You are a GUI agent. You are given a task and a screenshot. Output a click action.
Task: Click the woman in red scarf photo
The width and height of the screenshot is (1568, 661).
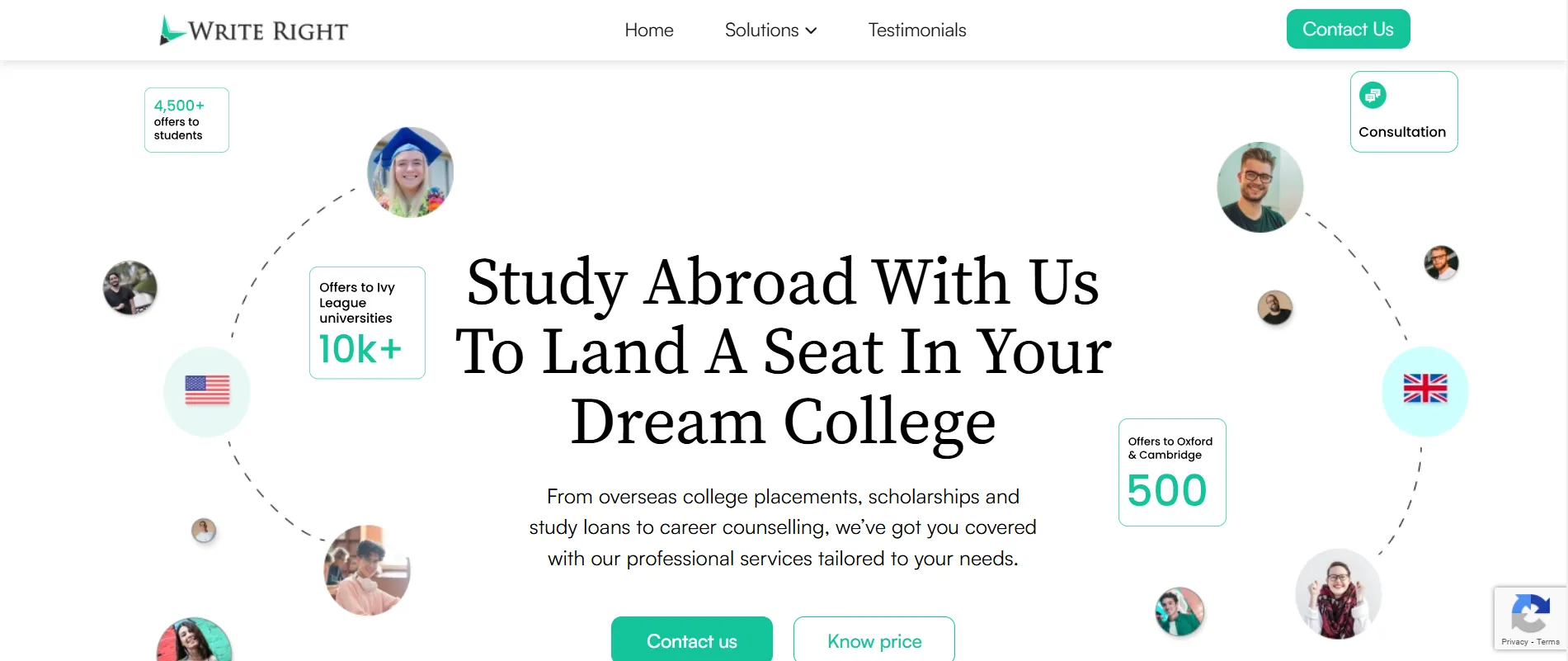click(x=1338, y=594)
